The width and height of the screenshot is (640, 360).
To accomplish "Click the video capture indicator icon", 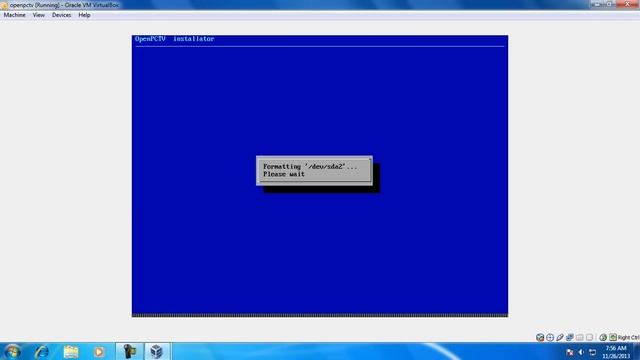I will coord(589,337).
